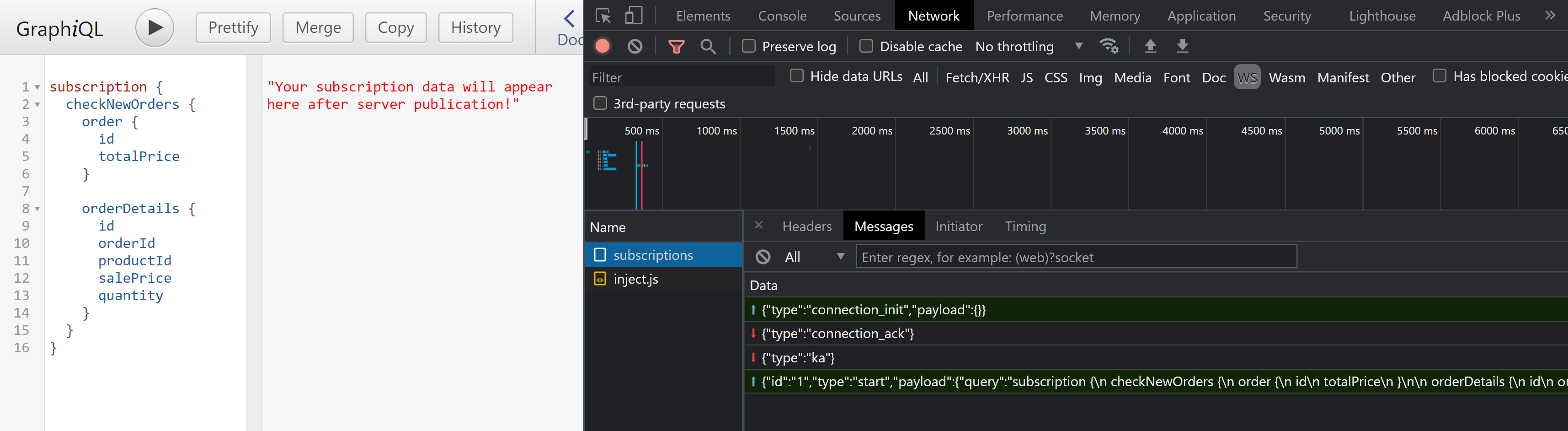1568x431 pixels.
Task: Collapse the checkNewOrders fold arrow
Action: coord(37,105)
